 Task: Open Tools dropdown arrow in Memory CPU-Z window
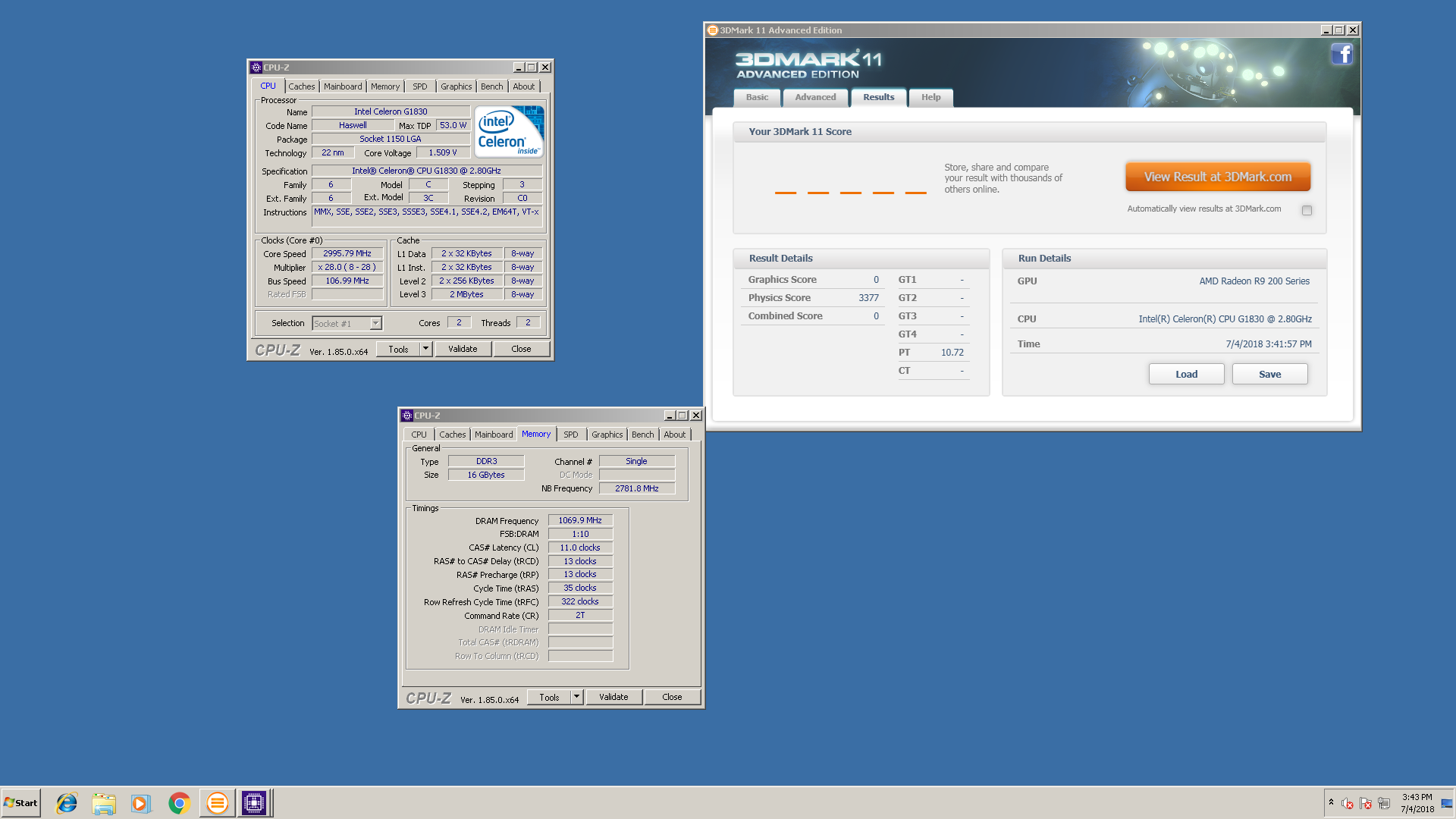(576, 697)
